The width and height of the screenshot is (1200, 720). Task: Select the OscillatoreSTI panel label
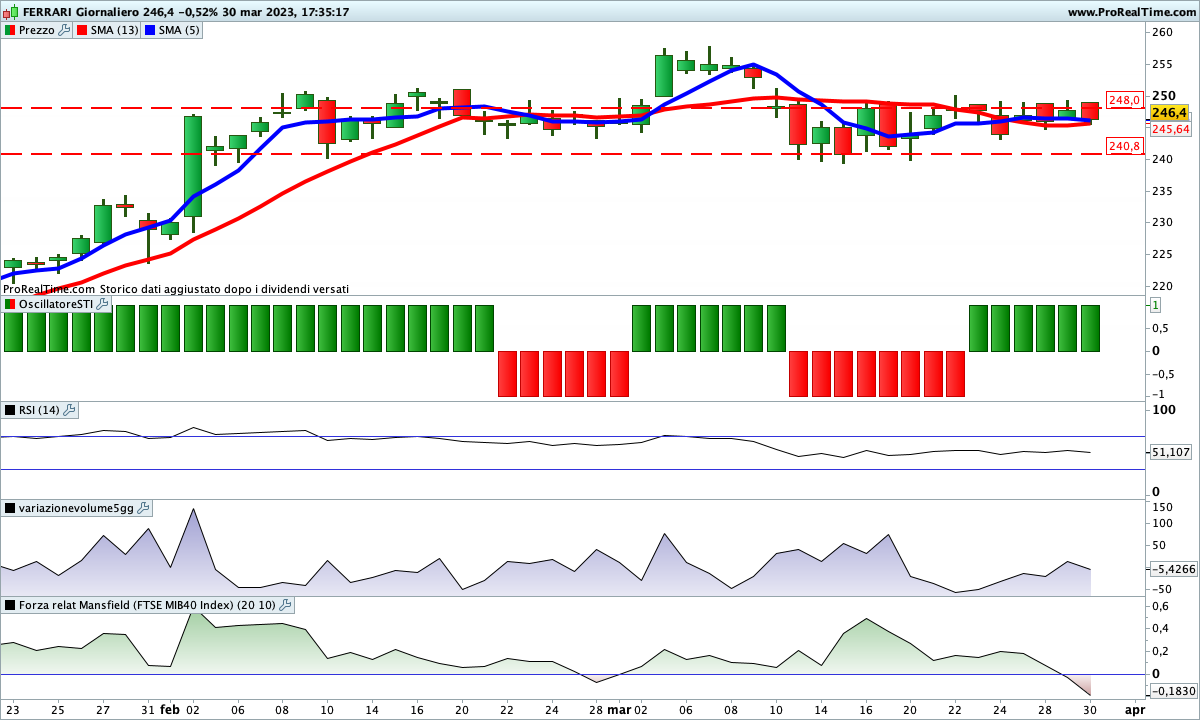[55, 303]
